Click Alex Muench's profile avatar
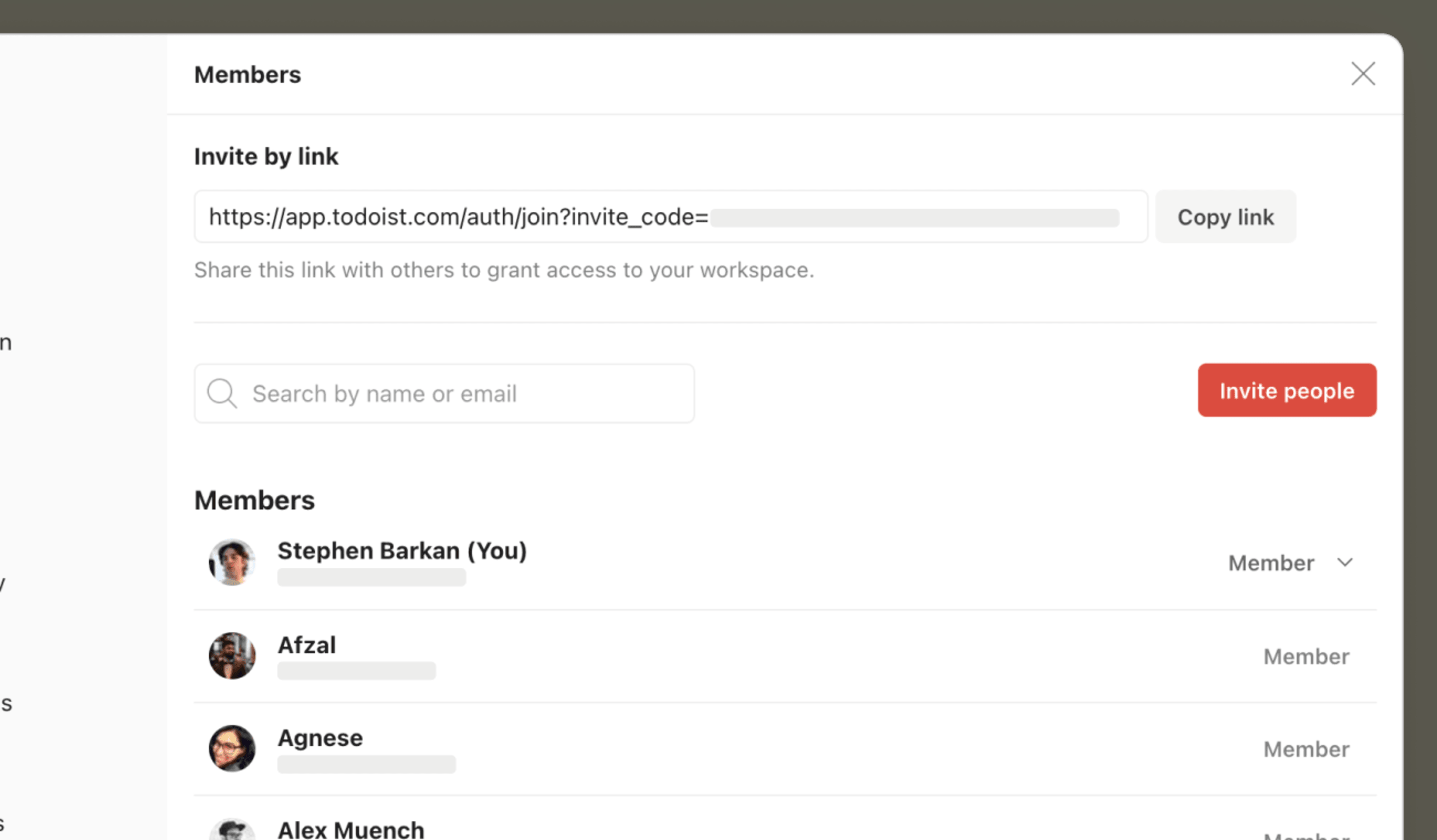 pyautogui.click(x=232, y=830)
